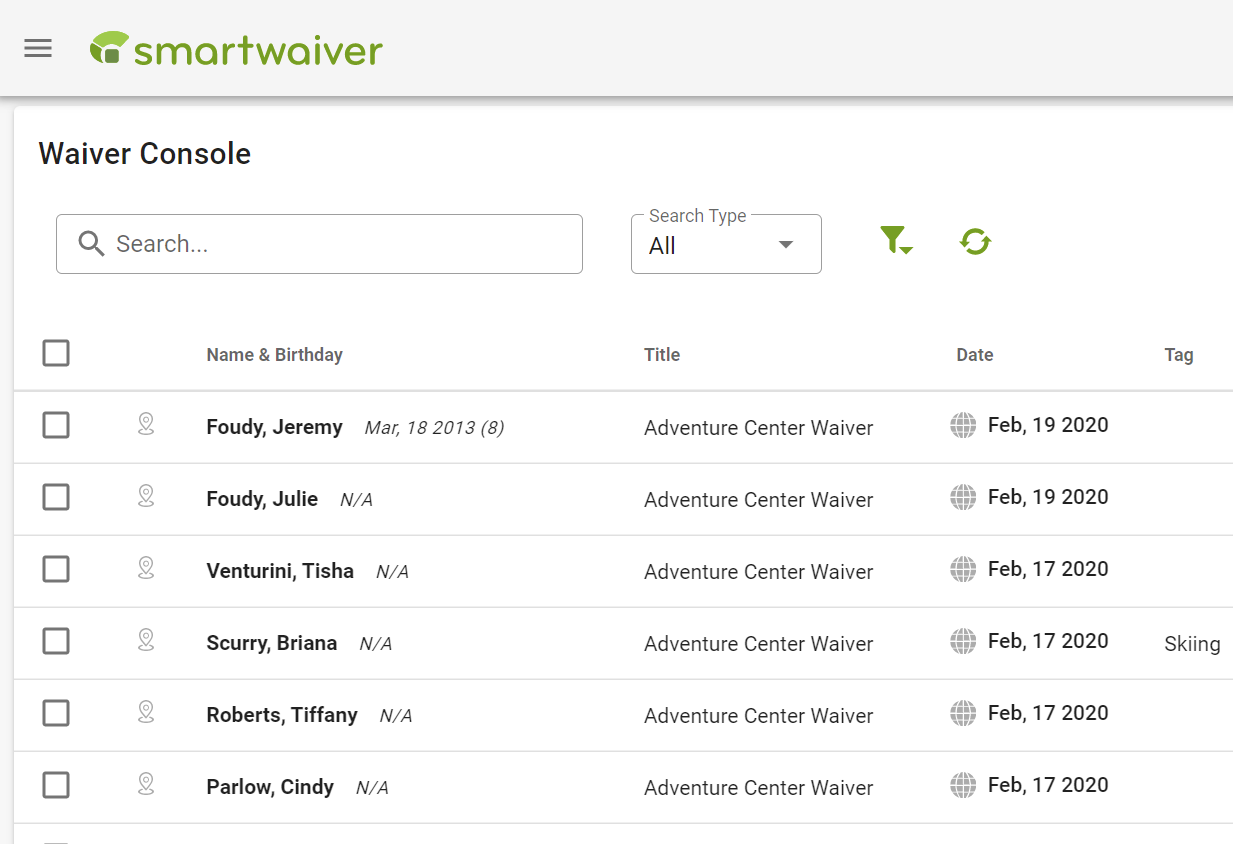Click location pin for Foudy, Julie
Viewport: 1233px width, 844px height.
tap(146, 497)
